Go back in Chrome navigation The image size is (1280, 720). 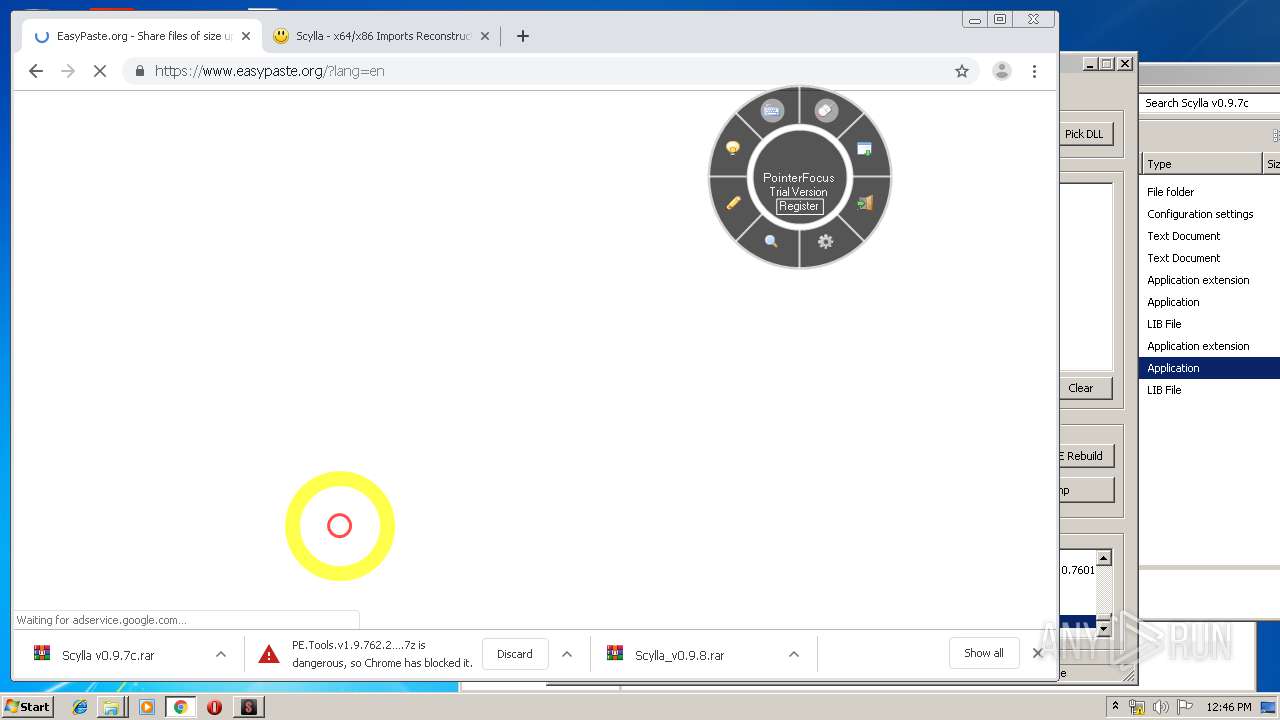(36, 71)
